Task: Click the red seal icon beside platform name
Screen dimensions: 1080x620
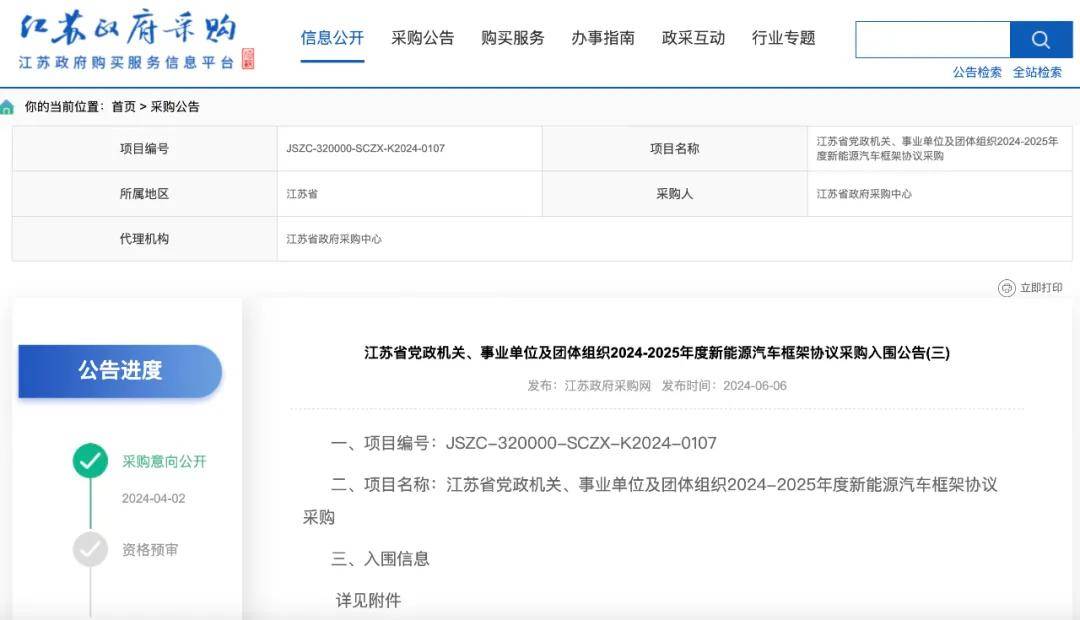Action: [x=248, y=59]
